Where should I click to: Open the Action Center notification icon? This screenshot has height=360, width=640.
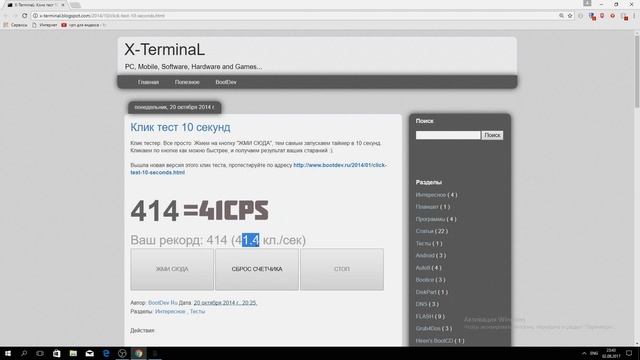[629, 353]
